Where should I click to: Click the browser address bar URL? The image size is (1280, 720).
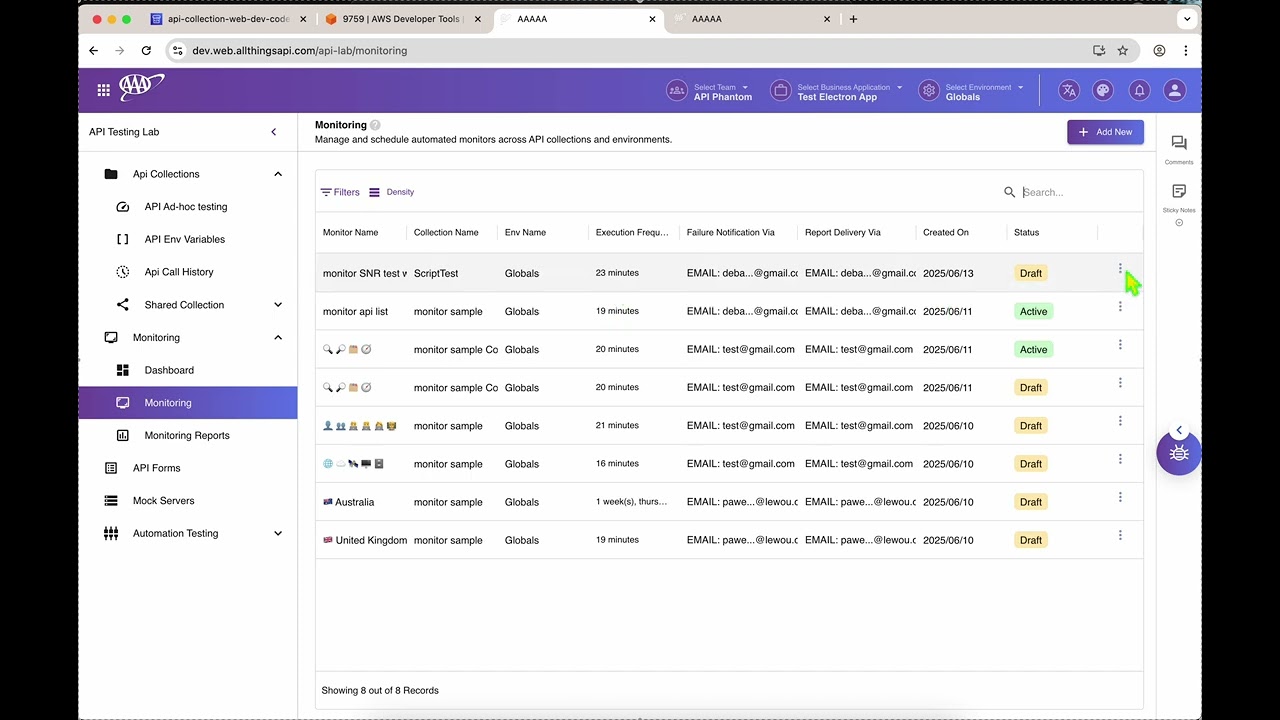coord(299,50)
